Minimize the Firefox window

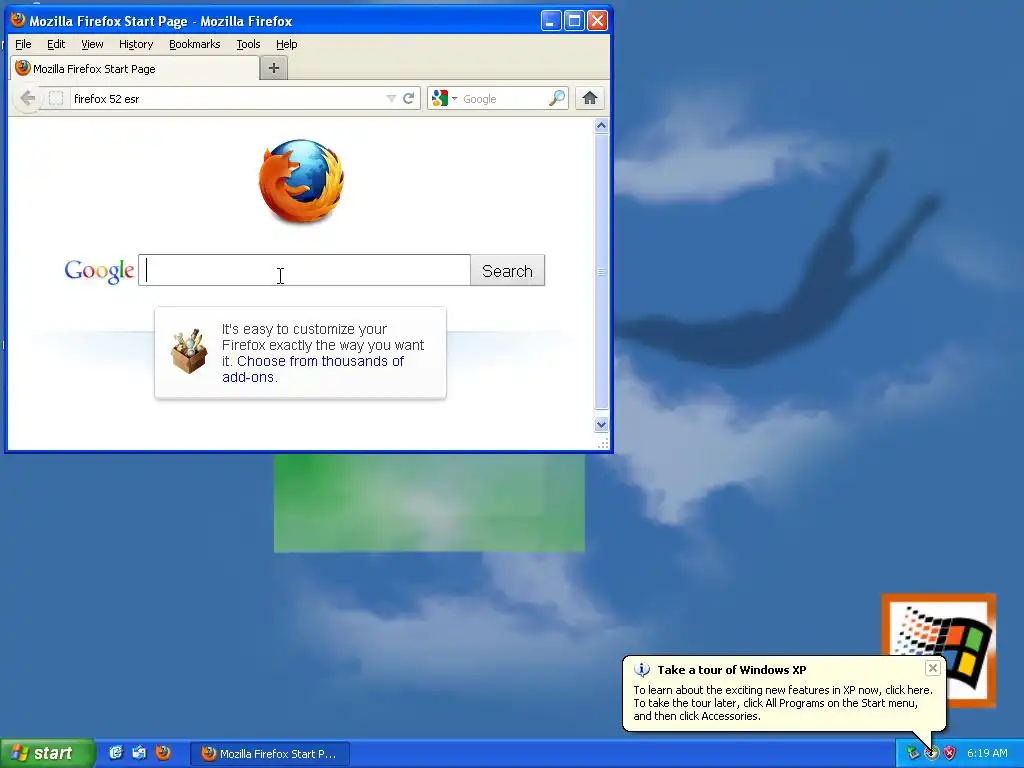551,21
